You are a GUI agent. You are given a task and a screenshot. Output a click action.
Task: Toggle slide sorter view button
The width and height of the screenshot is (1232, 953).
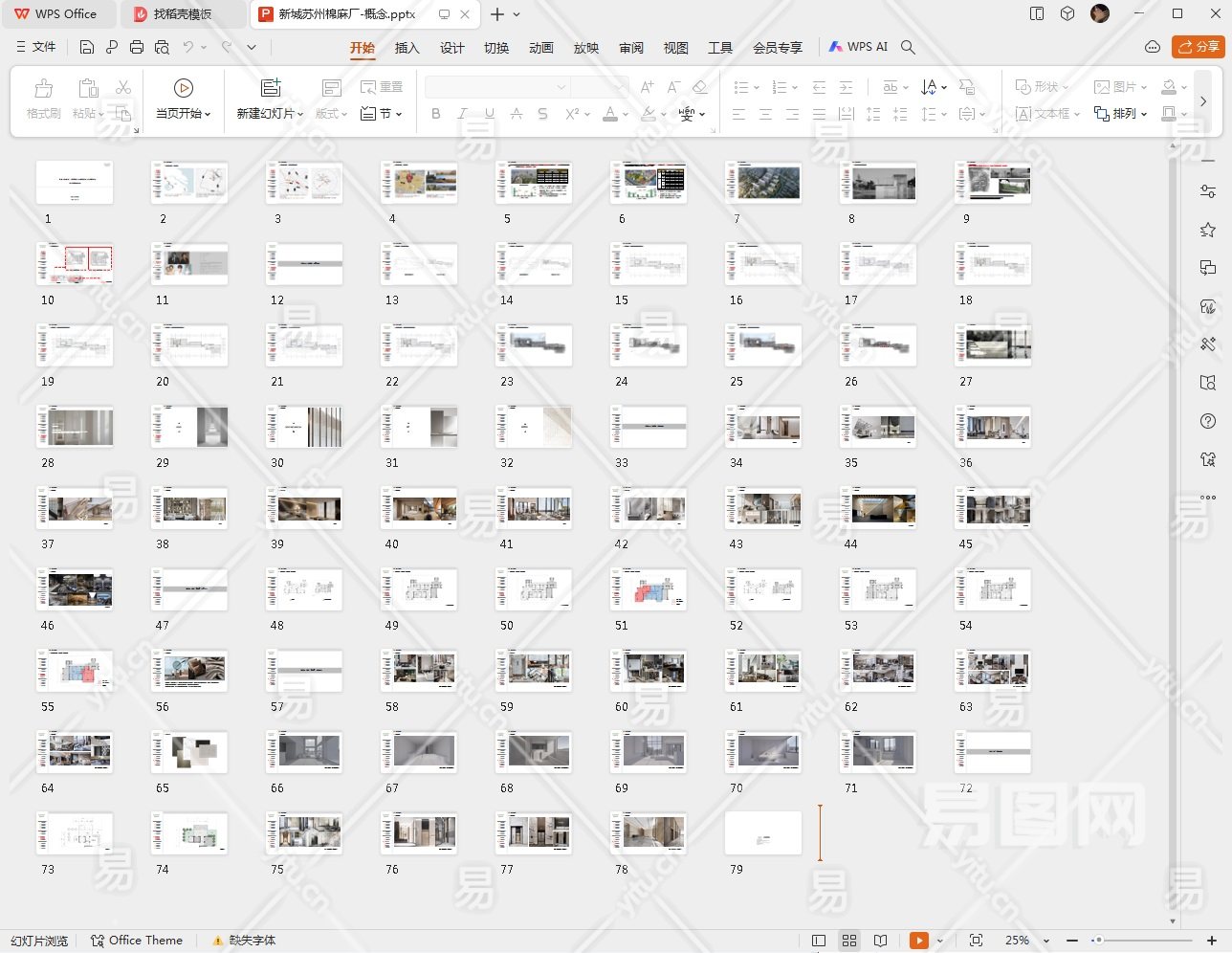pos(849,941)
